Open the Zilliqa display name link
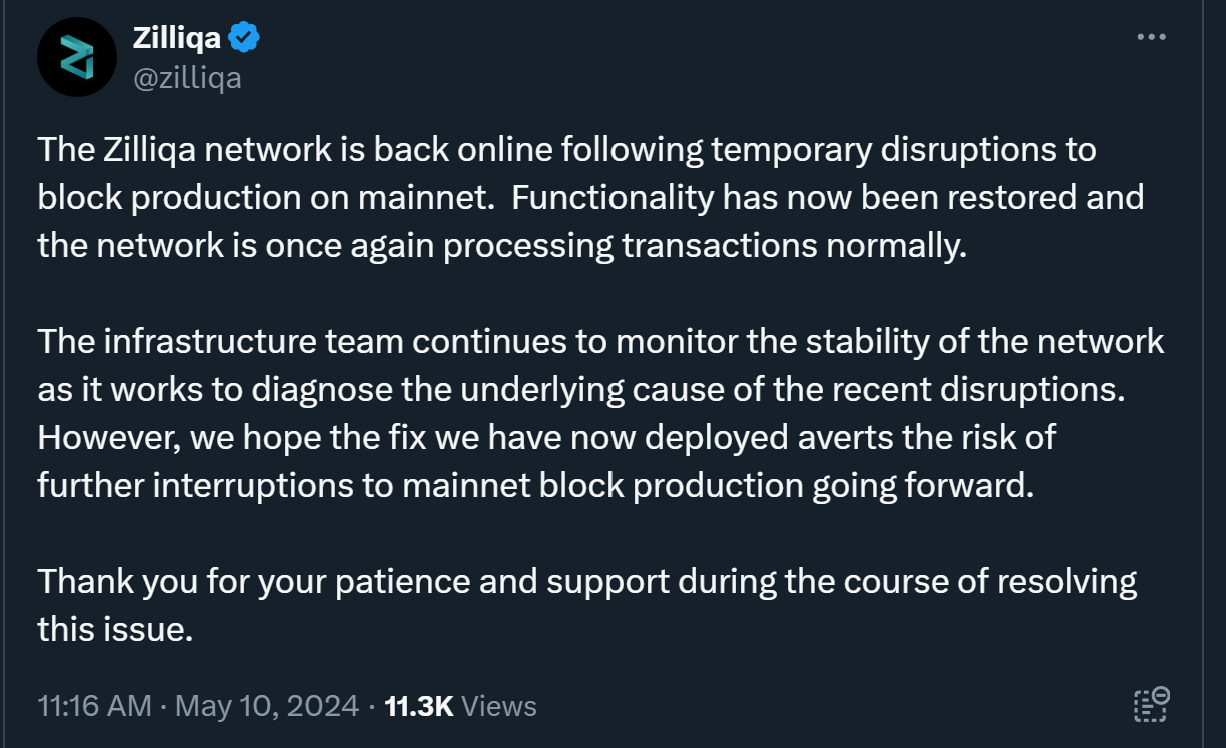Screen dimensions: 1226x748 (176, 38)
